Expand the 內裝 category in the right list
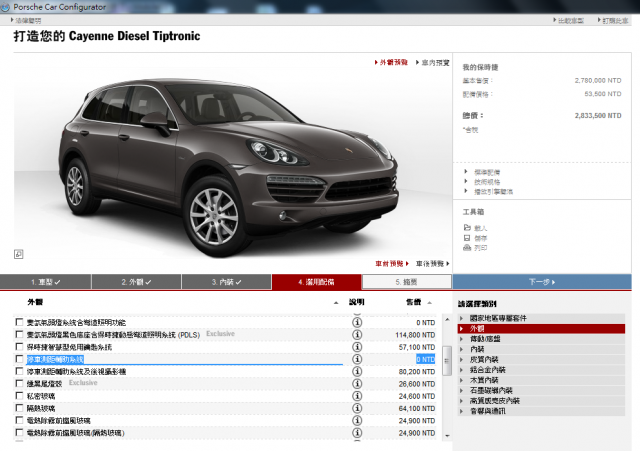The image size is (640, 451). (541, 349)
